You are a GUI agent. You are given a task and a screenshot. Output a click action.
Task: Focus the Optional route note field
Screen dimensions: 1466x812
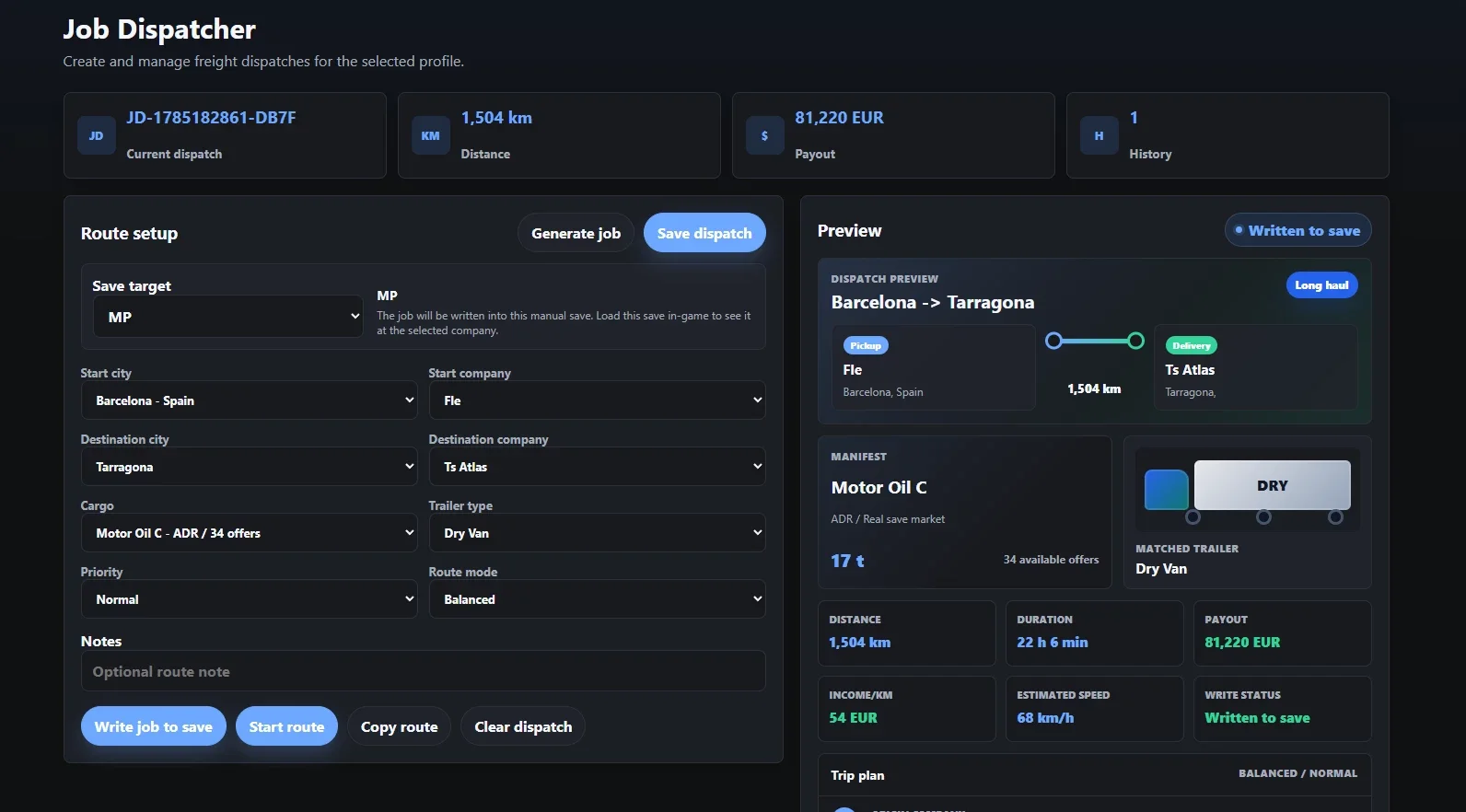[x=423, y=671]
